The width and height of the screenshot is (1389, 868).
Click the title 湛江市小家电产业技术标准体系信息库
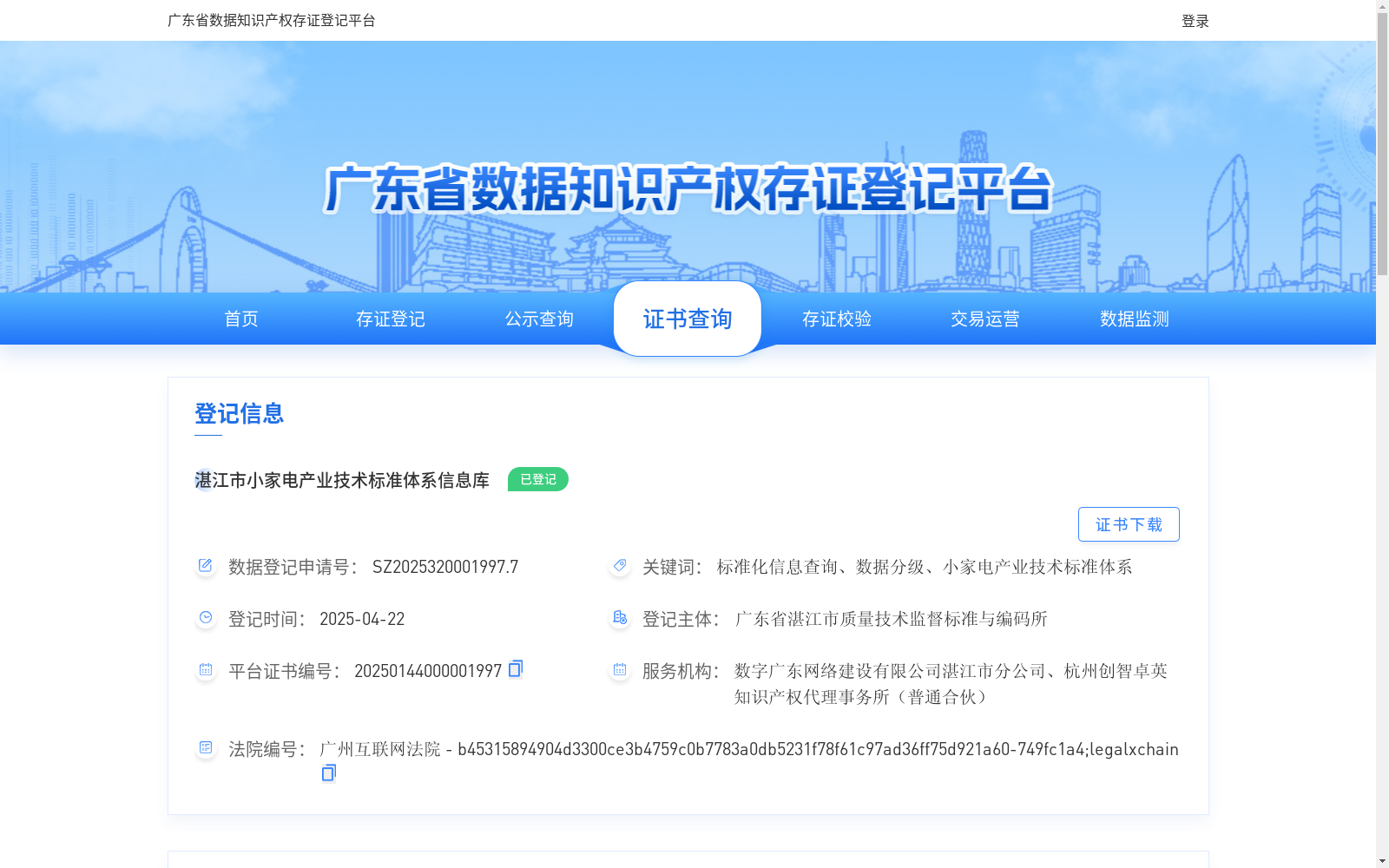(x=342, y=480)
